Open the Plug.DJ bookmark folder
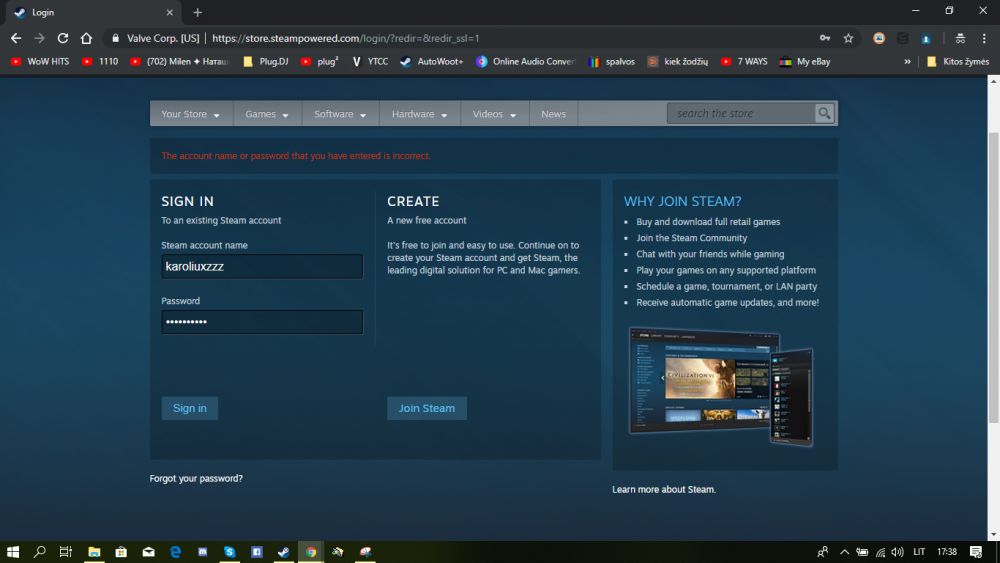This screenshot has height=563, width=1000. click(266, 62)
